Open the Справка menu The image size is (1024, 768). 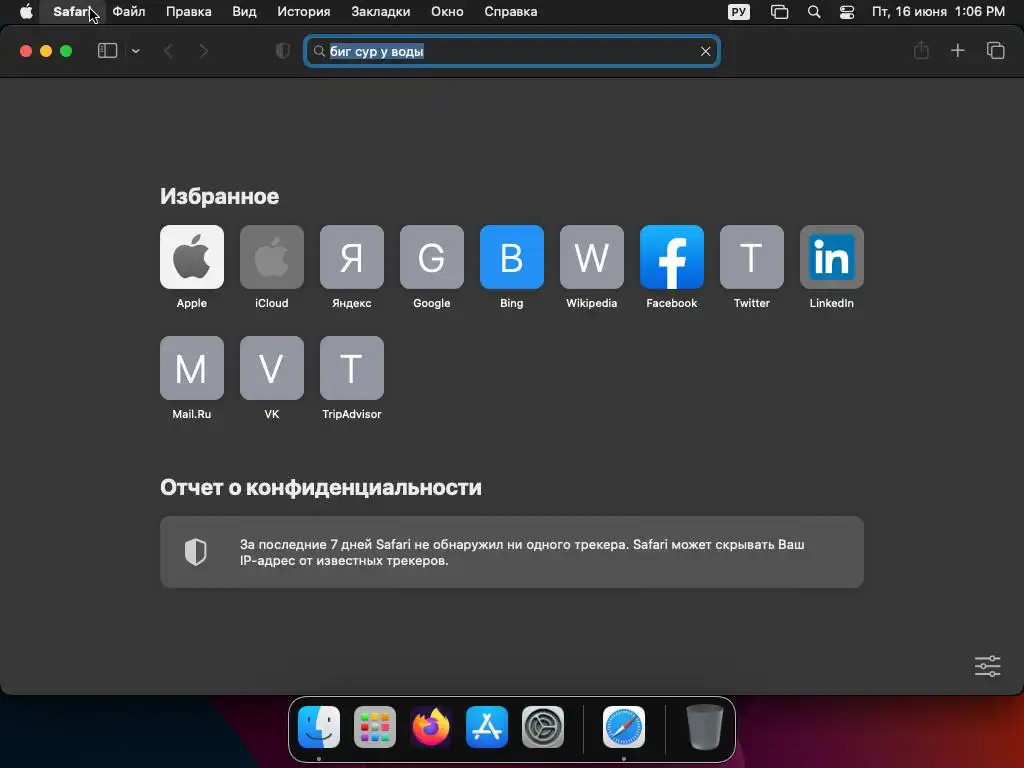click(x=511, y=12)
